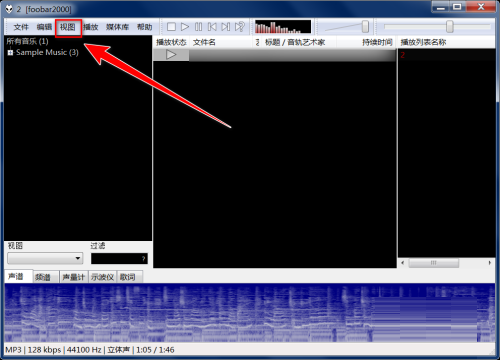Click the Stop playback button
The width and height of the screenshot is (500, 360).
click(171, 27)
